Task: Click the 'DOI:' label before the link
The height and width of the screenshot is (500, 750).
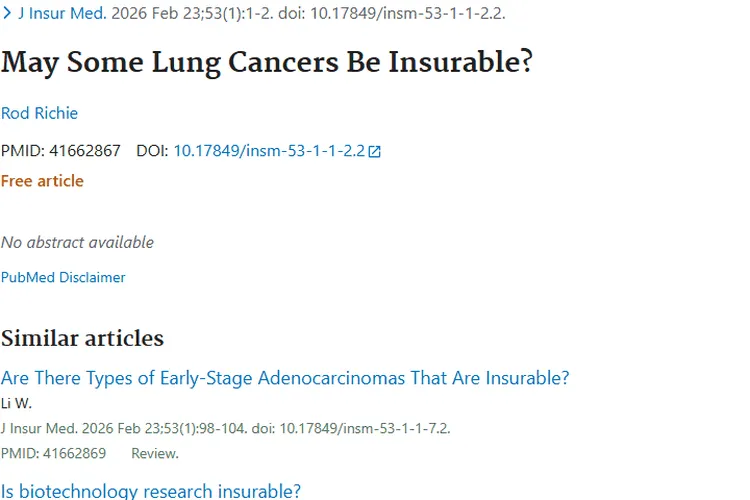Action: click(153, 151)
